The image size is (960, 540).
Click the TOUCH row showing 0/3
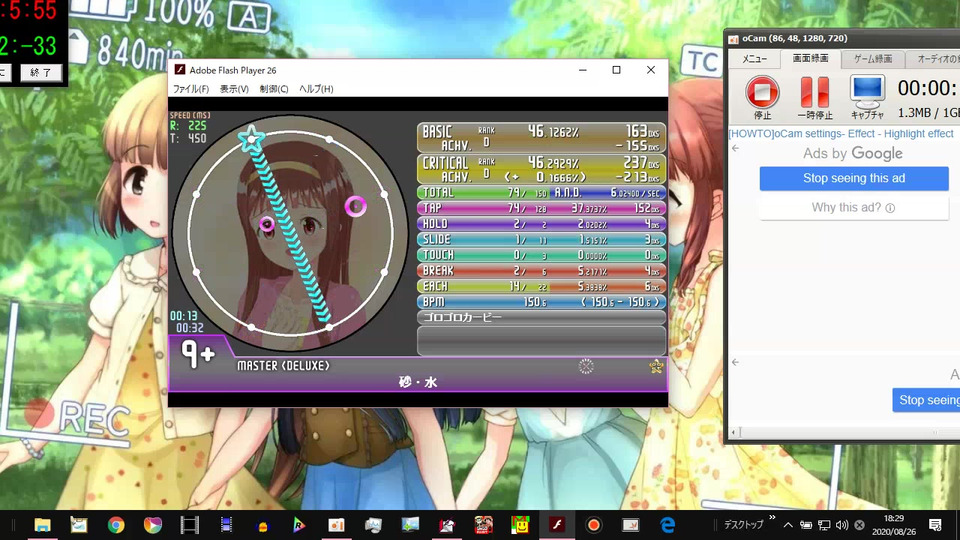541,255
